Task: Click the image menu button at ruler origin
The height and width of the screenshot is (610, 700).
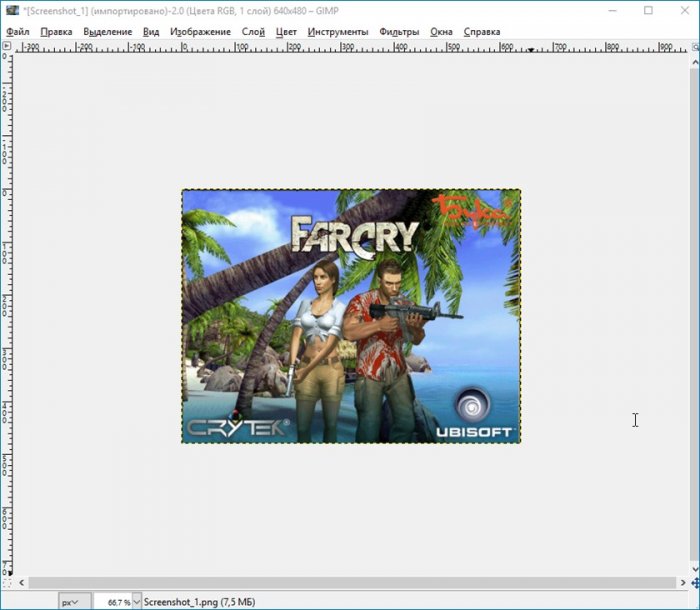Action: 6,46
